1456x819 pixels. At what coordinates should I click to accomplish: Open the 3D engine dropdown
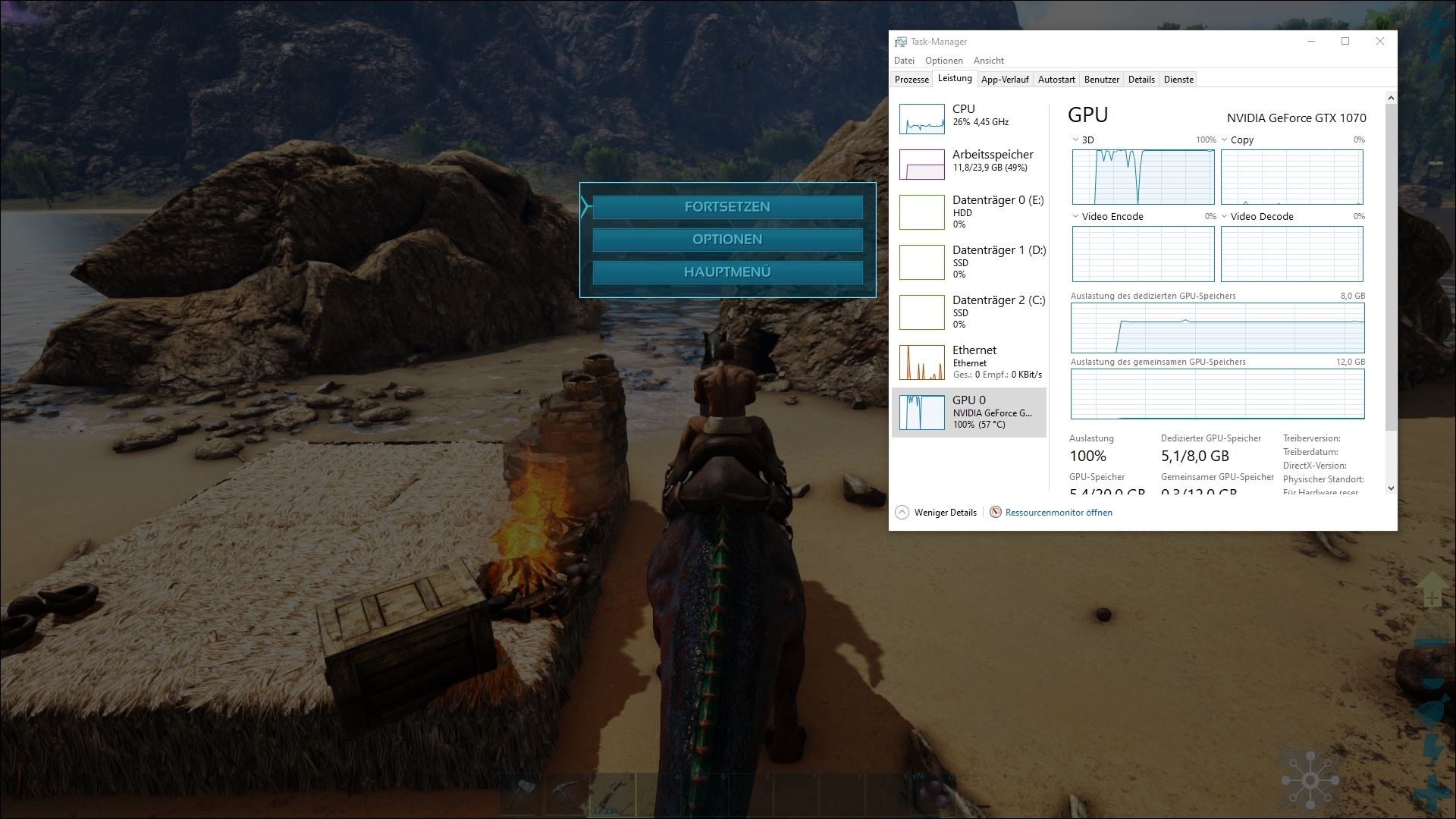[1076, 140]
